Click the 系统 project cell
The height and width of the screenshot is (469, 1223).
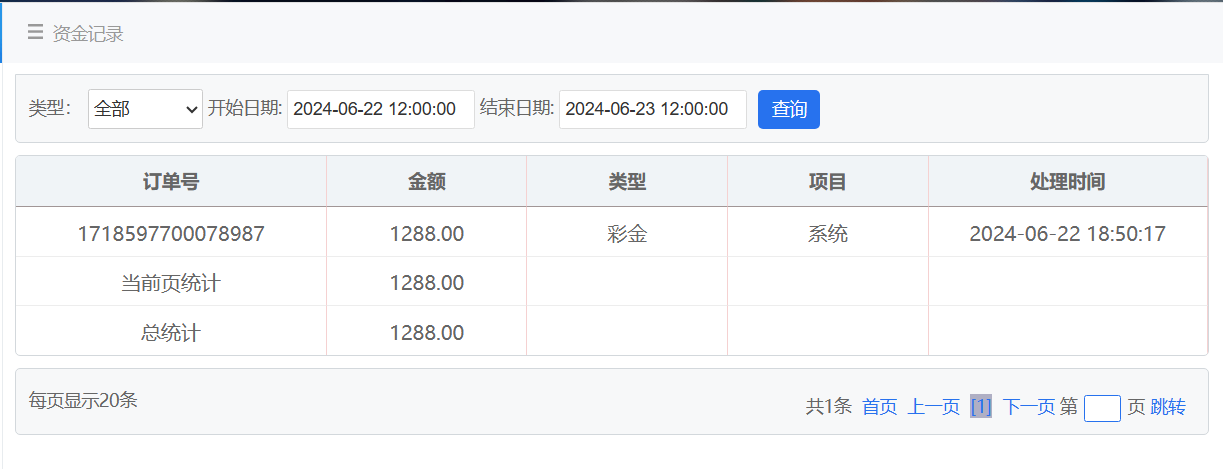pyautogui.click(x=827, y=234)
